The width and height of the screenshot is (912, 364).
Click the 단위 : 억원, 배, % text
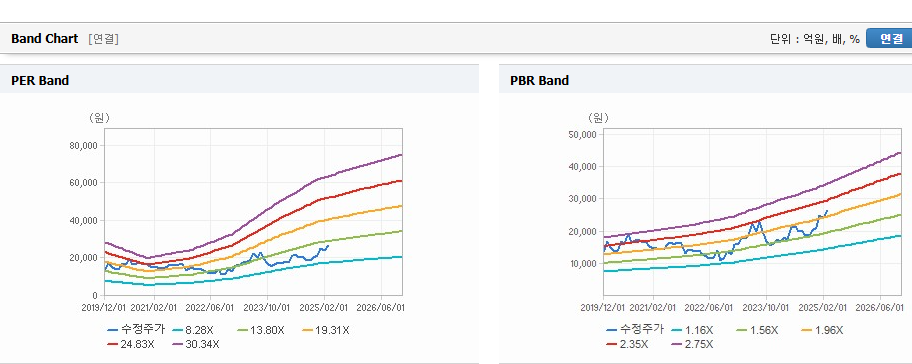pos(814,39)
